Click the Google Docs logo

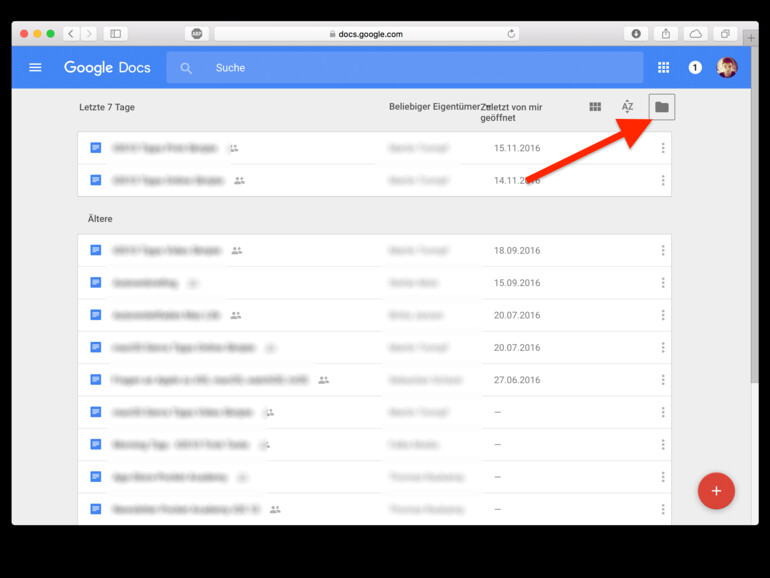[x=107, y=68]
